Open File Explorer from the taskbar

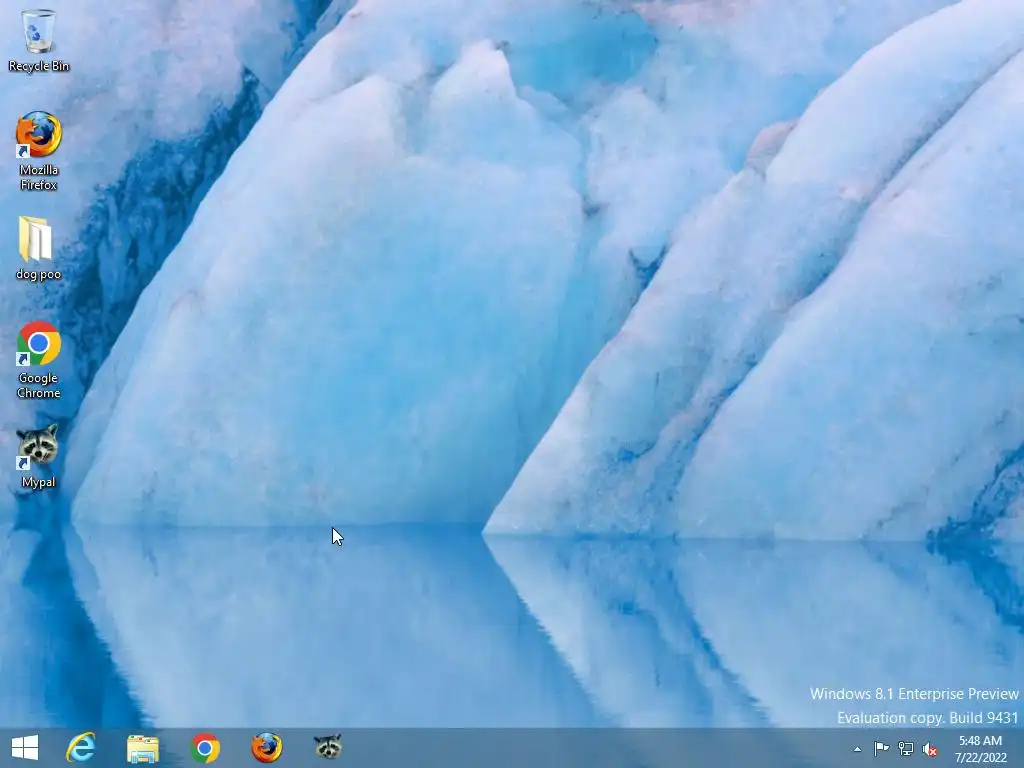click(143, 748)
